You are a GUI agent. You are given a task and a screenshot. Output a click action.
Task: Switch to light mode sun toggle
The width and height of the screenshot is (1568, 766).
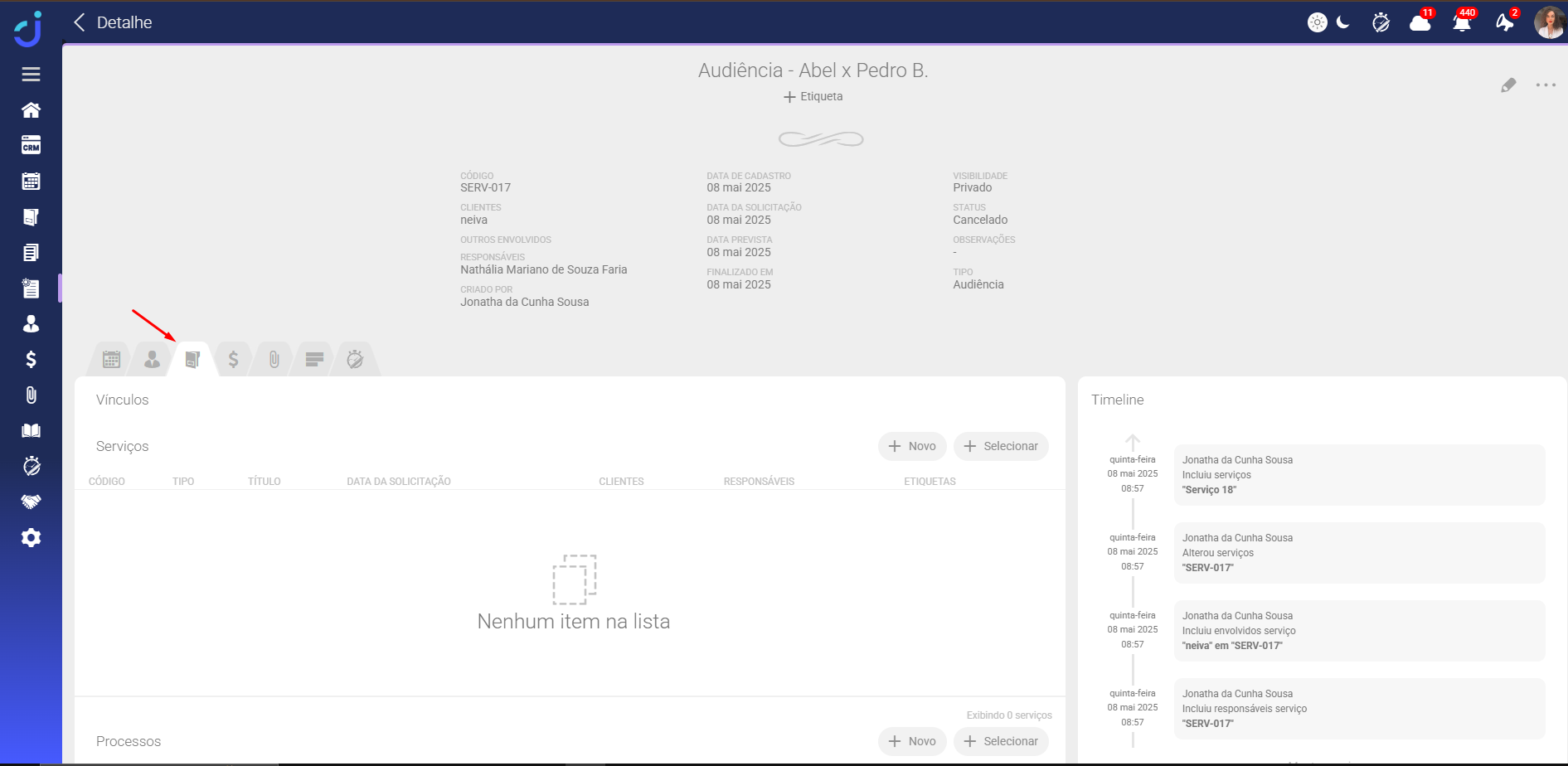1317,22
